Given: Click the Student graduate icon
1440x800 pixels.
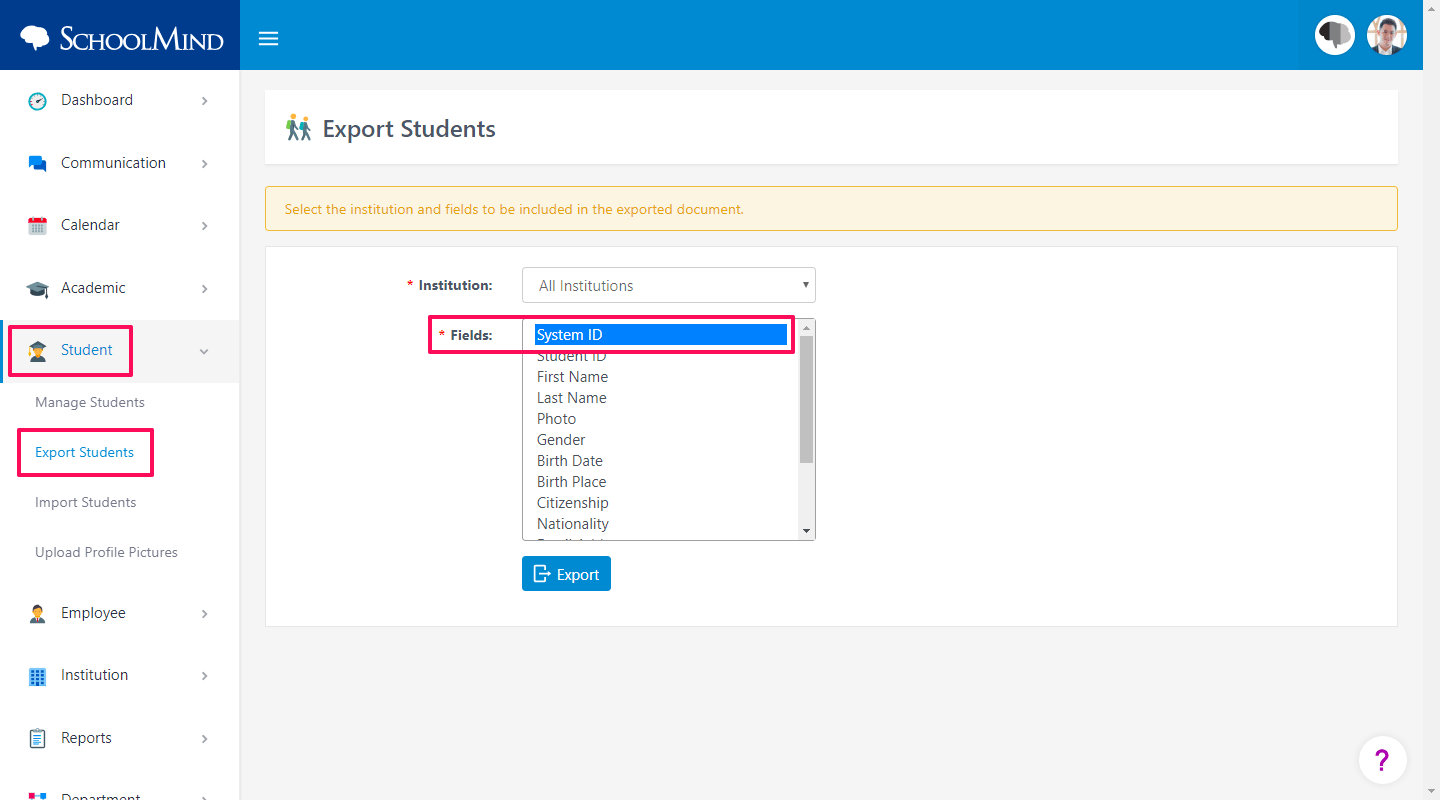Looking at the screenshot, I should (x=37, y=351).
